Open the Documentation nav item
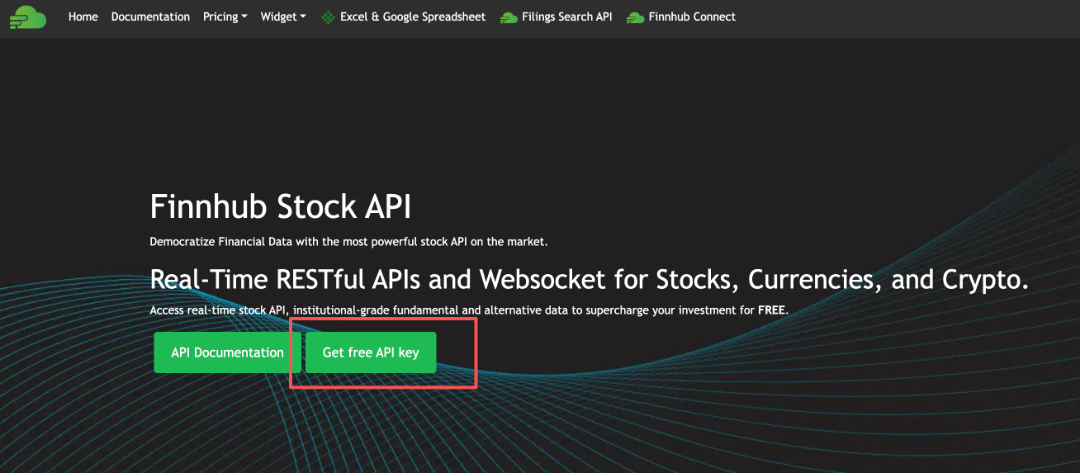Viewport: 1080px width, 473px height. (x=150, y=17)
